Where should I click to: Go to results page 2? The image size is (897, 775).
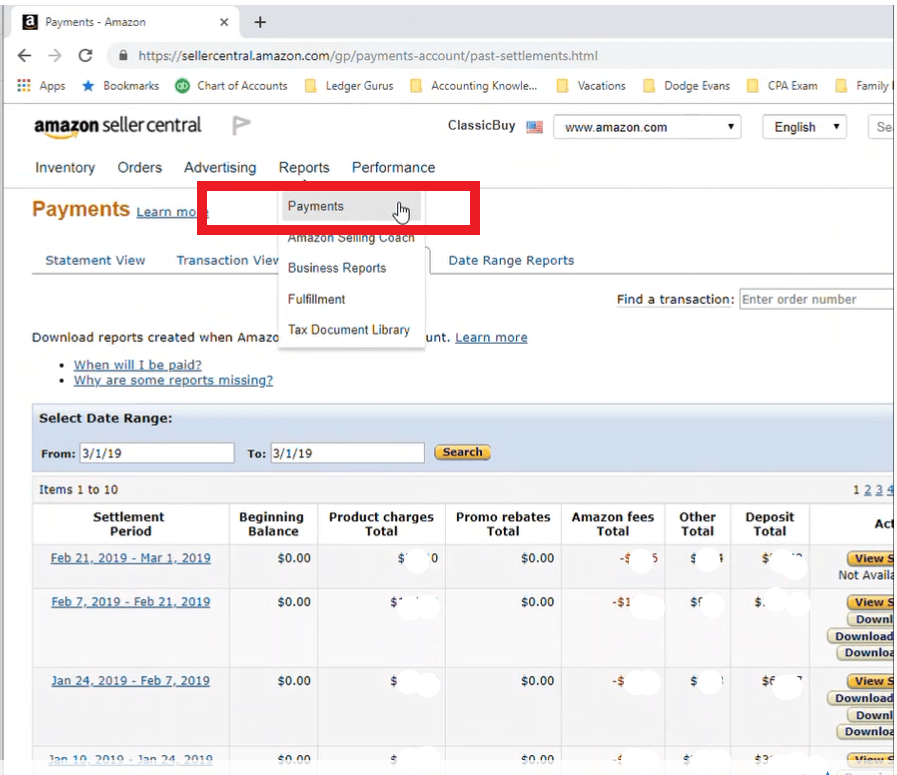tap(868, 490)
